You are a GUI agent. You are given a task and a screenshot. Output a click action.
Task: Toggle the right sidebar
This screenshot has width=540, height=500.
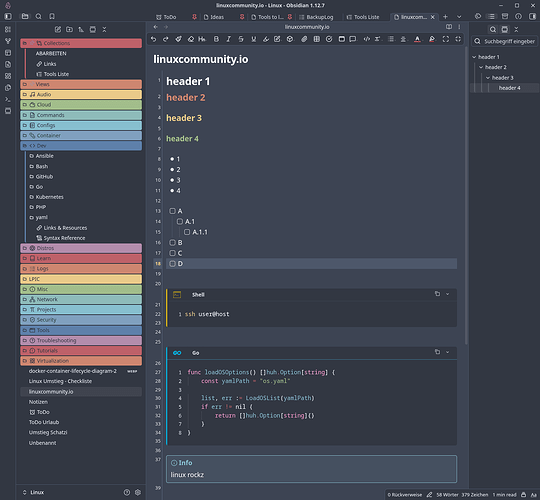pos(532,17)
